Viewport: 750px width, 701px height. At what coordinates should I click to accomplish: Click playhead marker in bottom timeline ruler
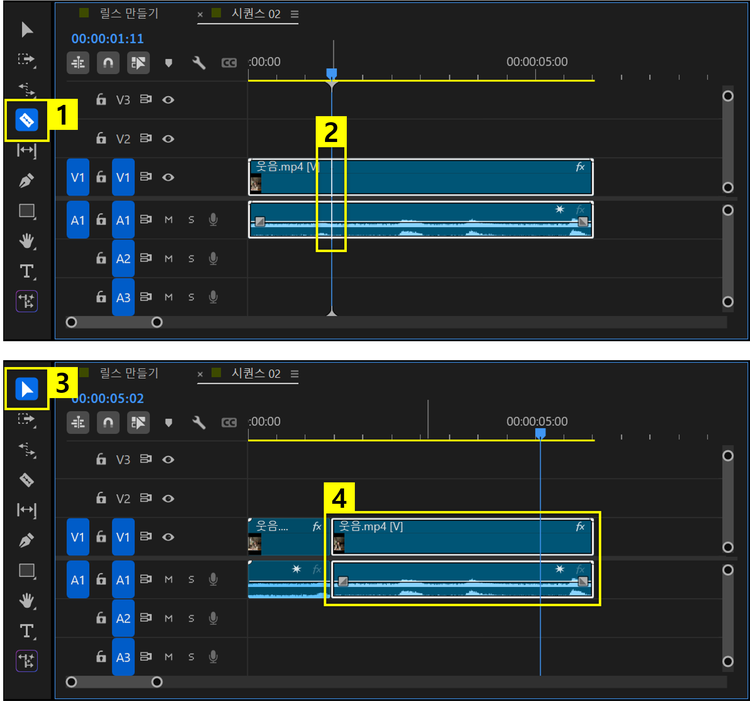[540, 433]
